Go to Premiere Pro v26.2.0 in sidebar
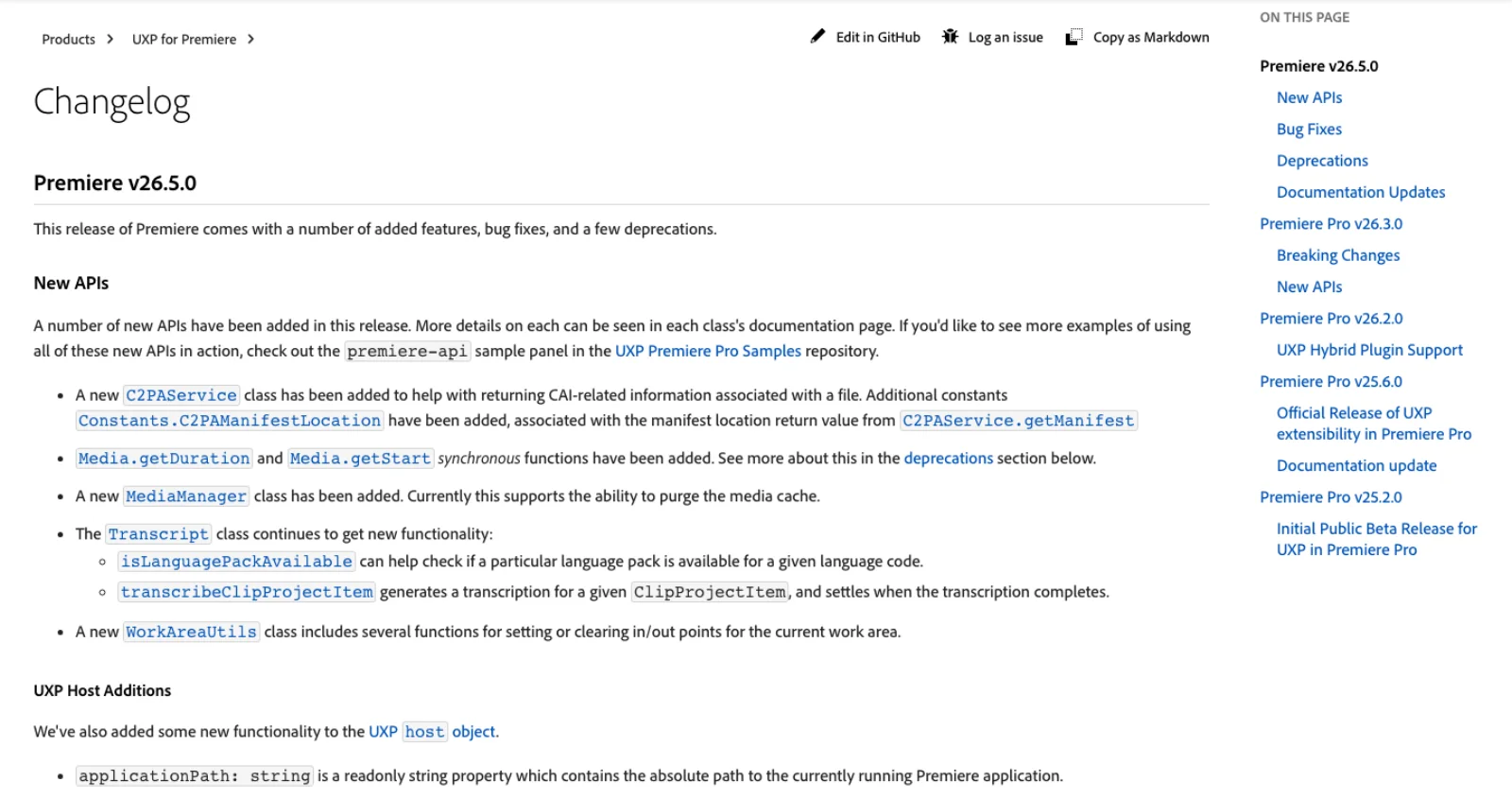The height and width of the screenshot is (799, 1512). [x=1331, y=319]
